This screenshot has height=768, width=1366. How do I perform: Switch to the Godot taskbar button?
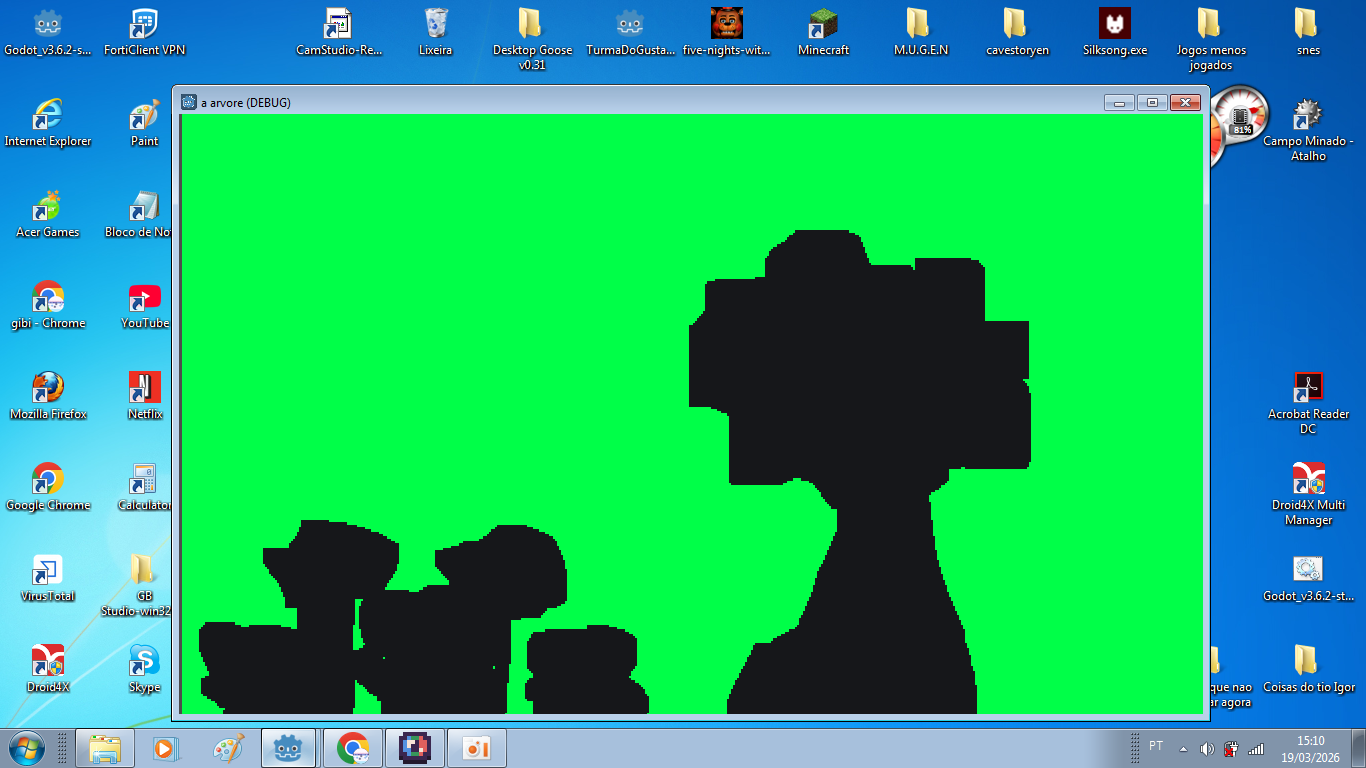coord(289,747)
